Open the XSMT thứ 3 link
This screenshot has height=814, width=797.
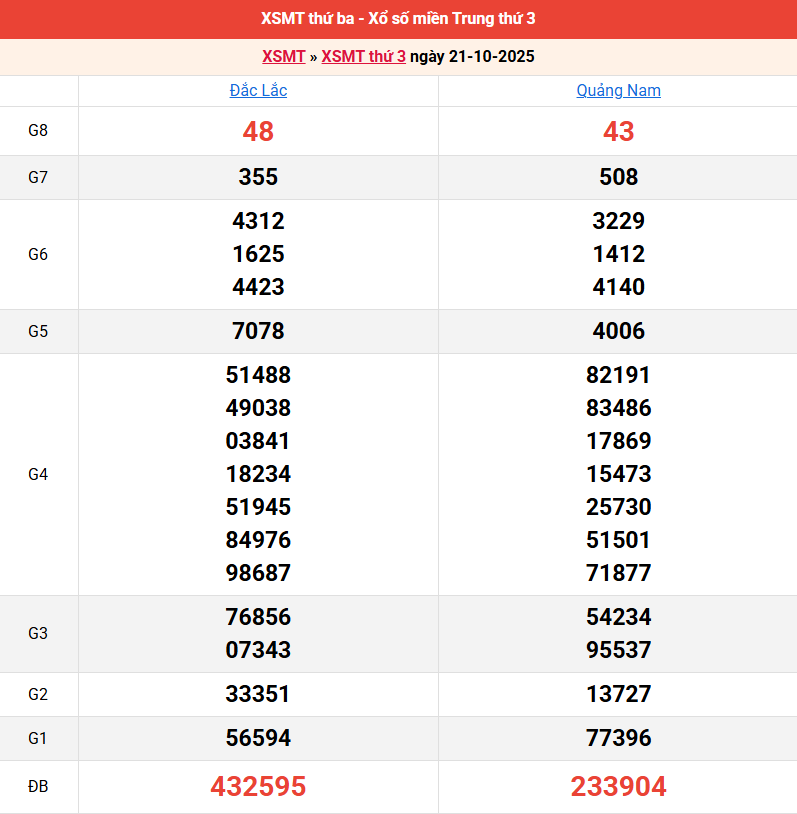pos(363,56)
